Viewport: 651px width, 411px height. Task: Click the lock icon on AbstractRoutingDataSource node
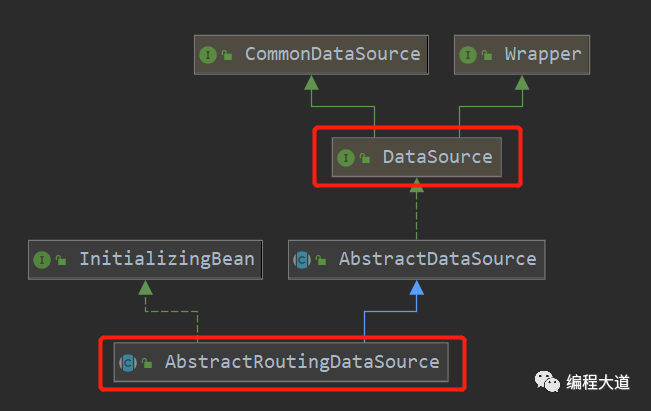pos(146,364)
